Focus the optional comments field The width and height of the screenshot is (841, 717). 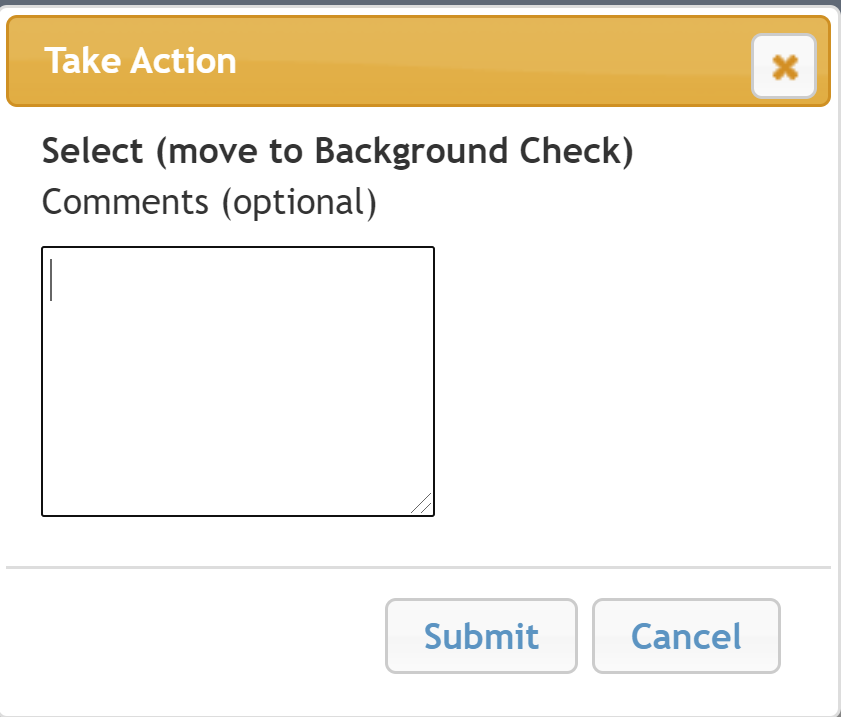[238, 381]
